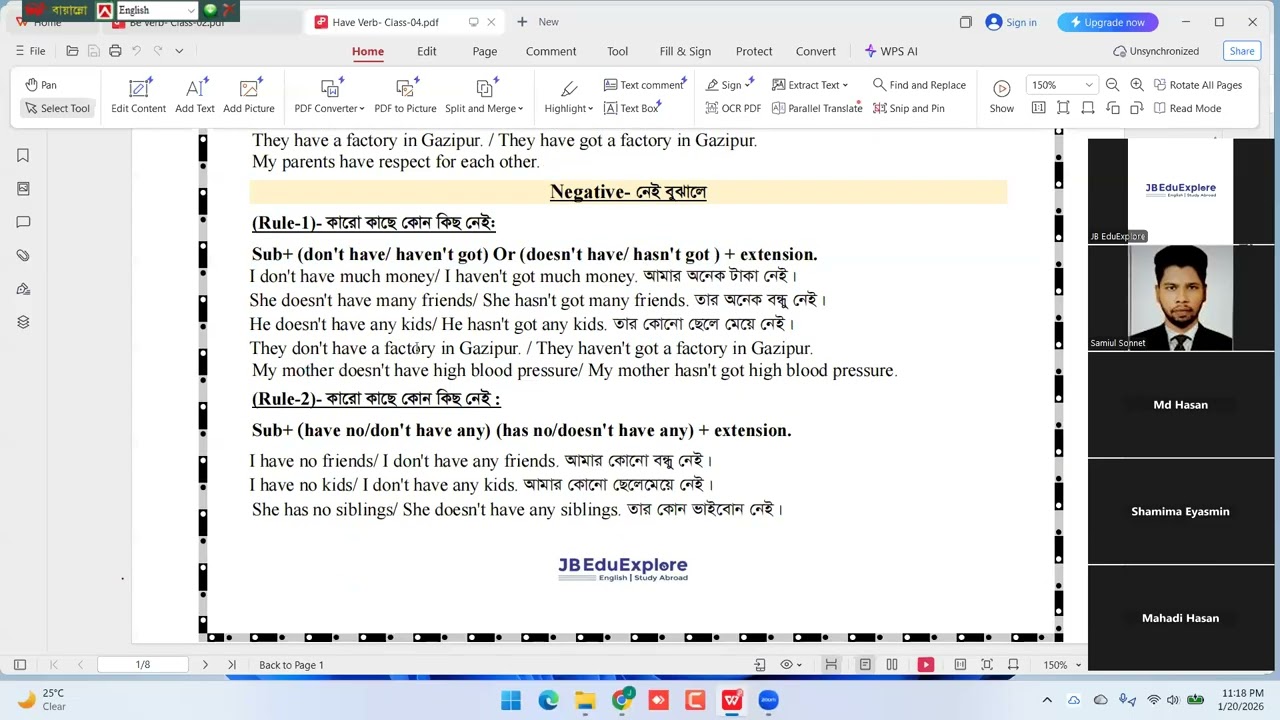1280x720 pixels.
Task: Open the 150% zoom combo box
Action: coord(1061,85)
